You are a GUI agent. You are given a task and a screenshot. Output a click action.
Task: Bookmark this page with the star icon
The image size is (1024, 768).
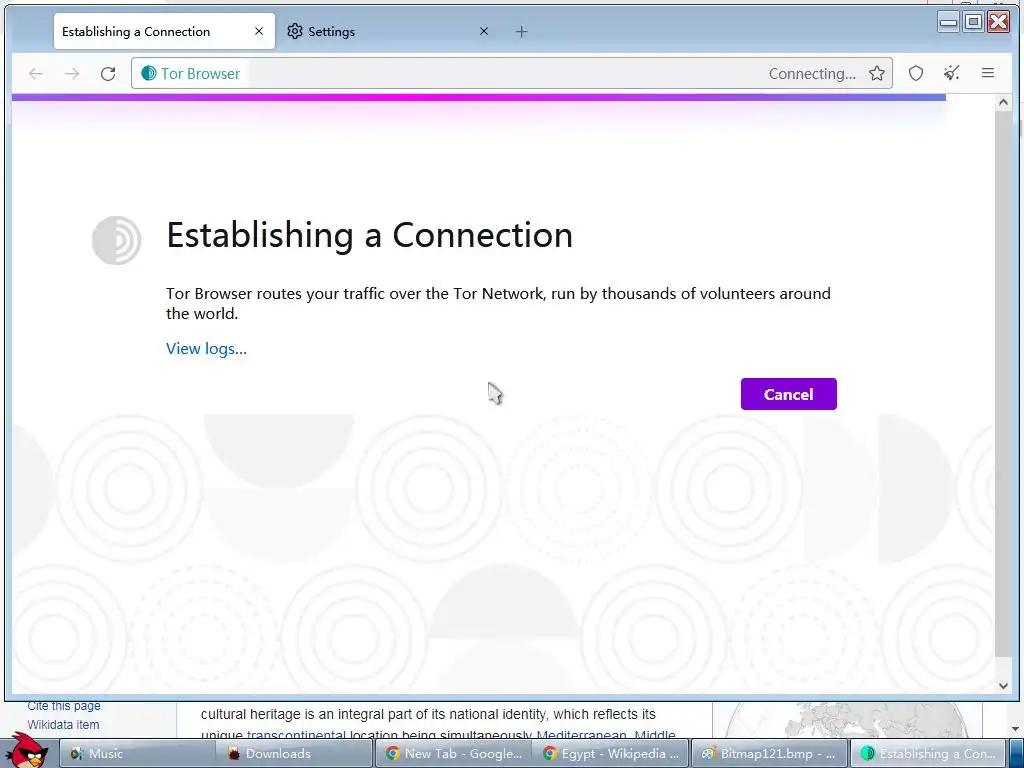(x=876, y=73)
